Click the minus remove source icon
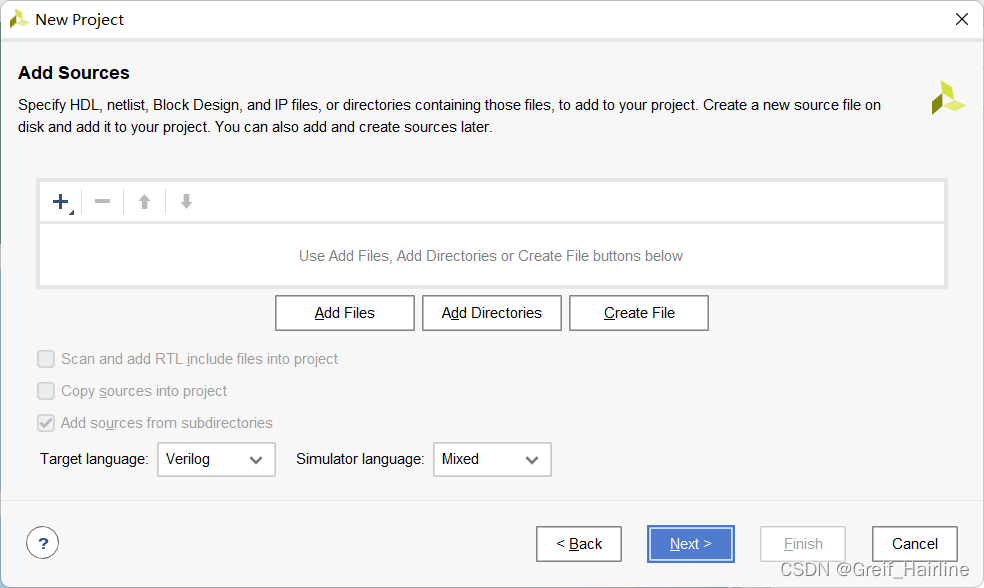Screen dimensions: 984x588 (102, 202)
